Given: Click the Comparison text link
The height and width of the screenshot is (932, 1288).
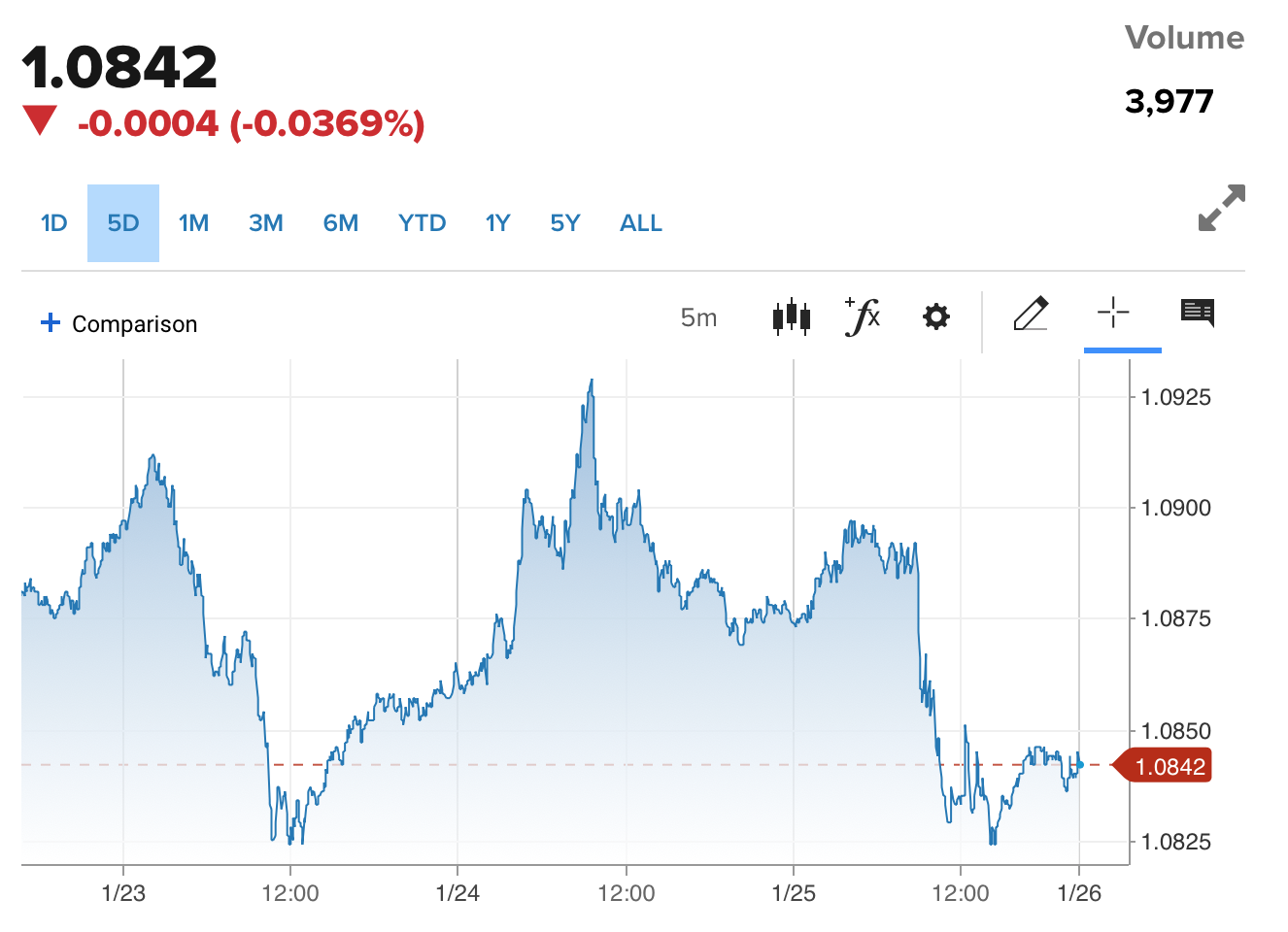Looking at the screenshot, I should click(x=135, y=324).
